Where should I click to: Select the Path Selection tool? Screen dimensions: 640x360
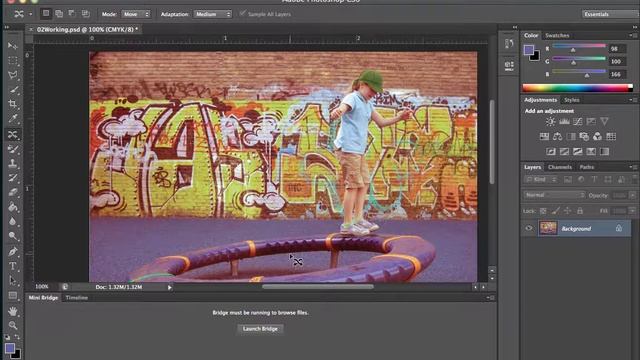(13, 281)
